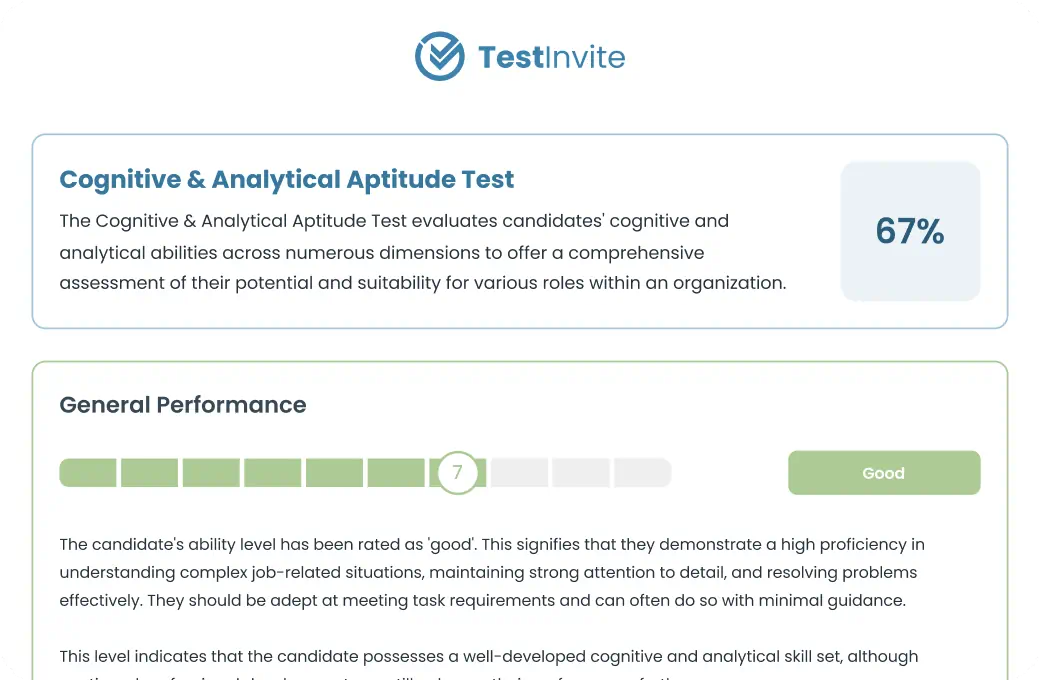Screen dimensions: 1040x680
Task: Click the fifth green progress segment
Action: point(334,472)
